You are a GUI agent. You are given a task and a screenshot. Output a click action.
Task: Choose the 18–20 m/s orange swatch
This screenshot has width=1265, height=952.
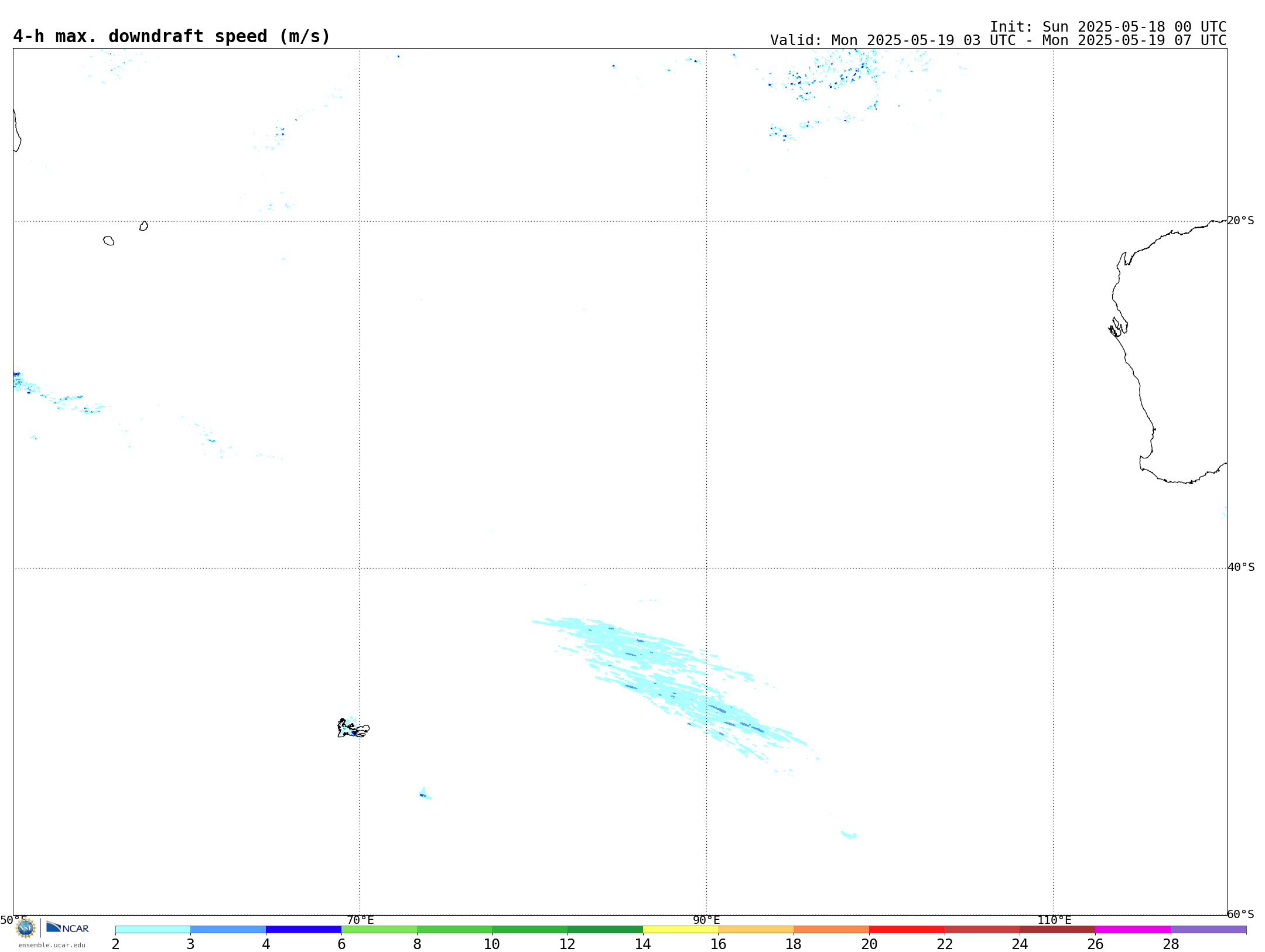pyautogui.click(x=832, y=929)
